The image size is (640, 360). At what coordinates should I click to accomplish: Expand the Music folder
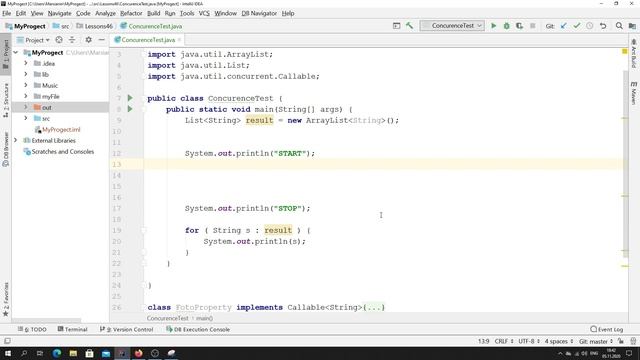pos(26,85)
